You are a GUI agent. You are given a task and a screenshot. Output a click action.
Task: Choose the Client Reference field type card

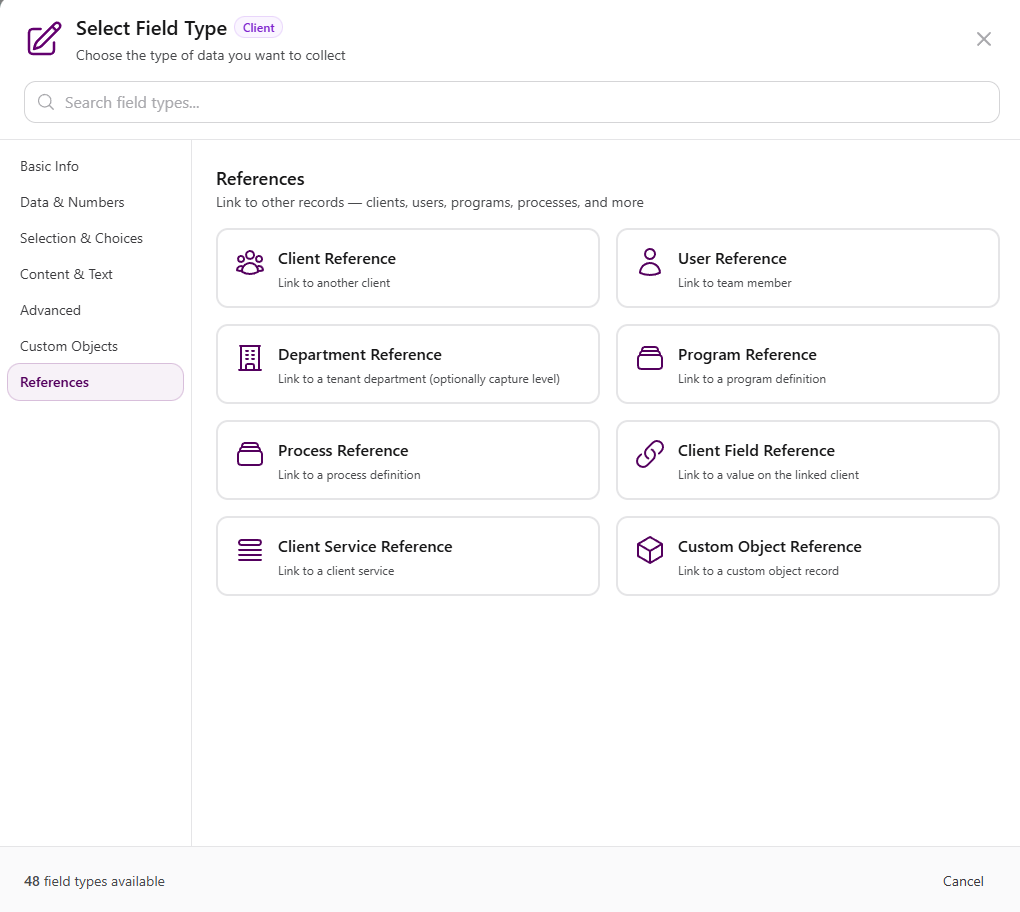408,268
